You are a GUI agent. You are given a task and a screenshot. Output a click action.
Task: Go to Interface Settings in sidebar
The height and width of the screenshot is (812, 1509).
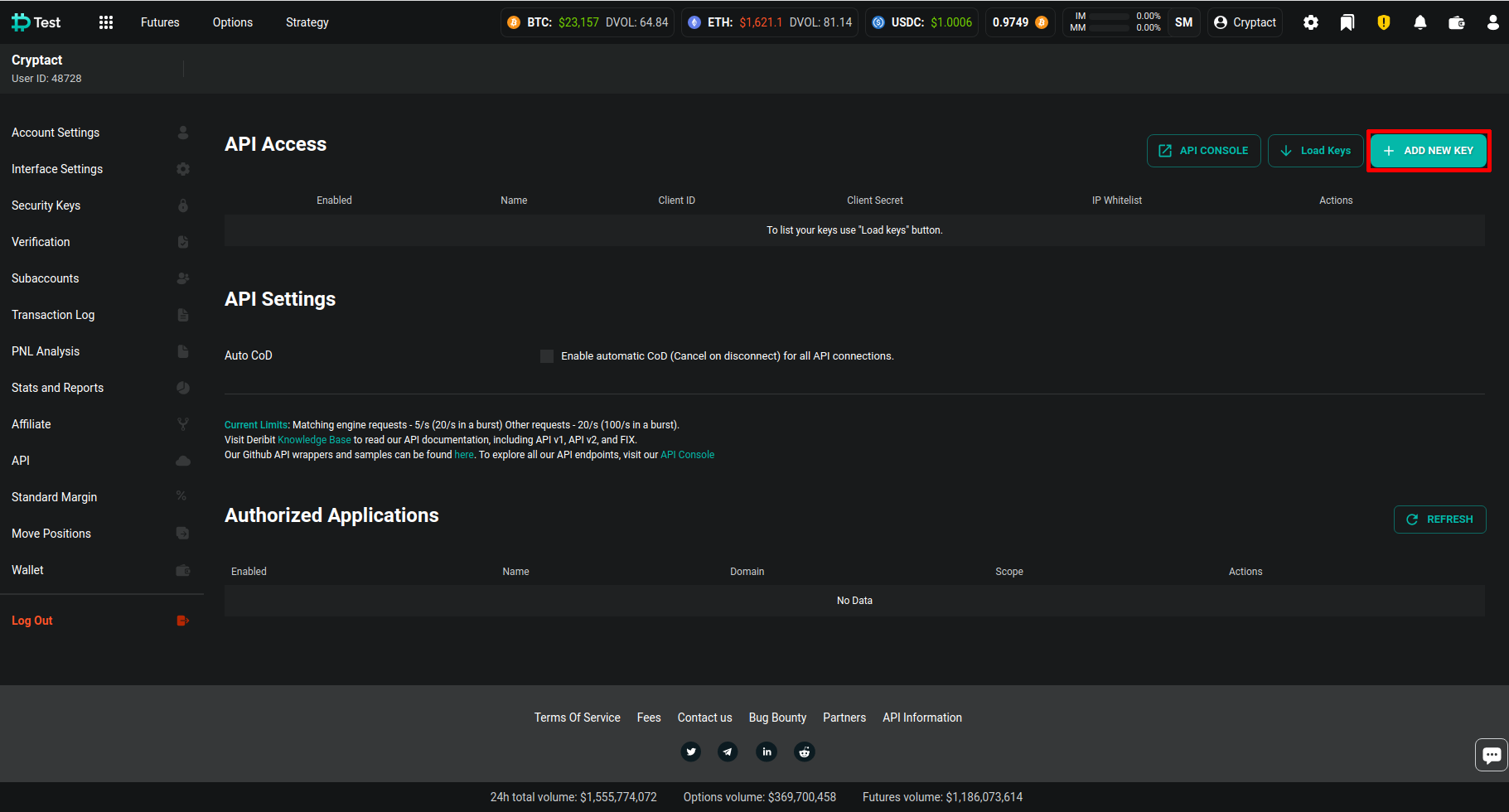click(x=57, y=169)
